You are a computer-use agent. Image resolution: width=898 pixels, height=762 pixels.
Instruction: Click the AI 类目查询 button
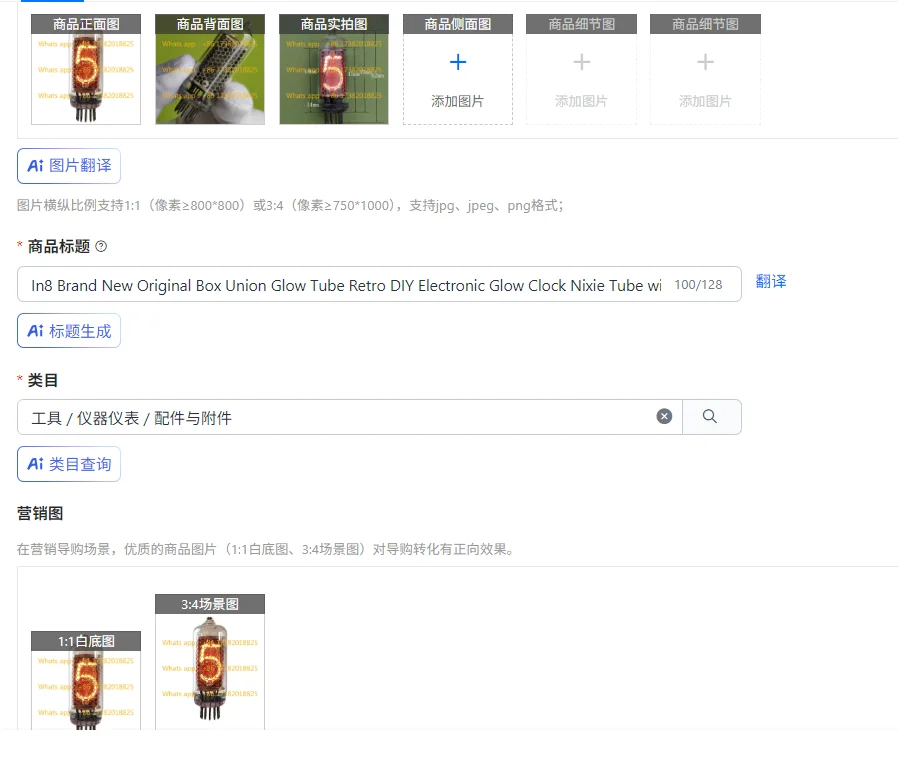69,464
